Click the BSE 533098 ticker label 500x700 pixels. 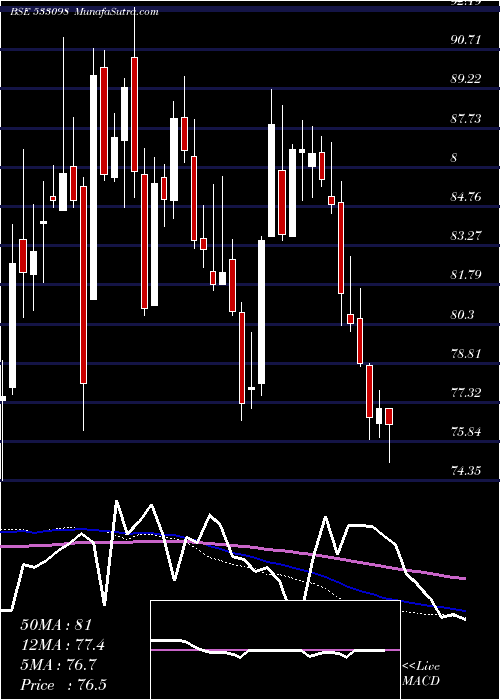39,12
